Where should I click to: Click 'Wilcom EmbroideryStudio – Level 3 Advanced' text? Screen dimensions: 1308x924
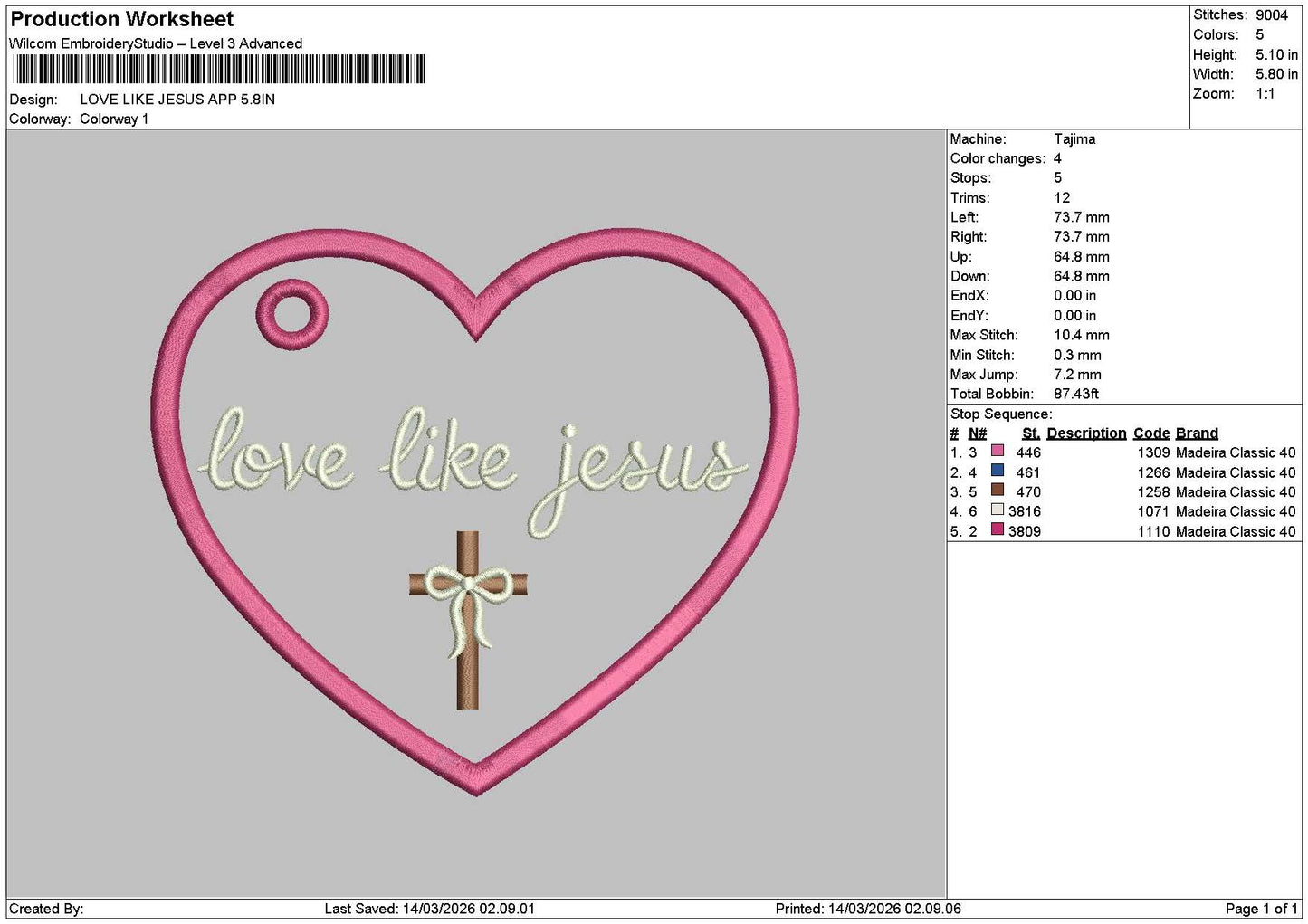[x=156, y=43]
